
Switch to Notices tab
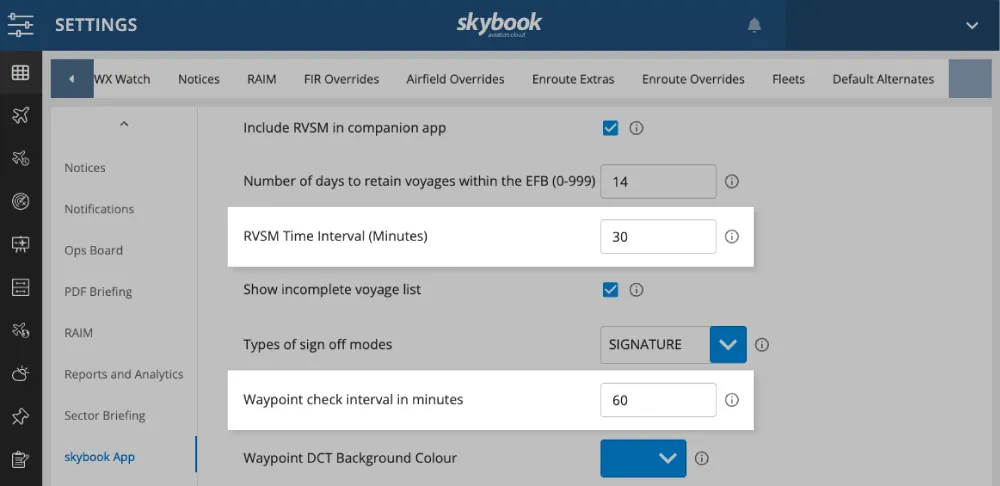[x=199, y=79]
